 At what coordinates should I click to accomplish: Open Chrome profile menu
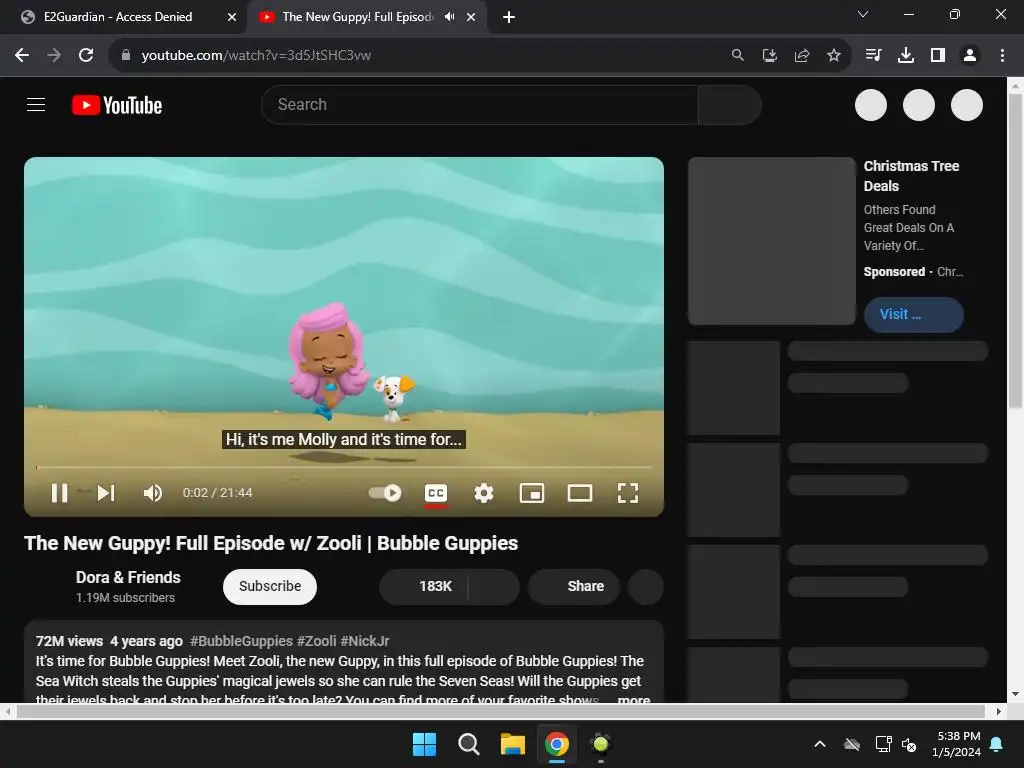click(970, 55)
